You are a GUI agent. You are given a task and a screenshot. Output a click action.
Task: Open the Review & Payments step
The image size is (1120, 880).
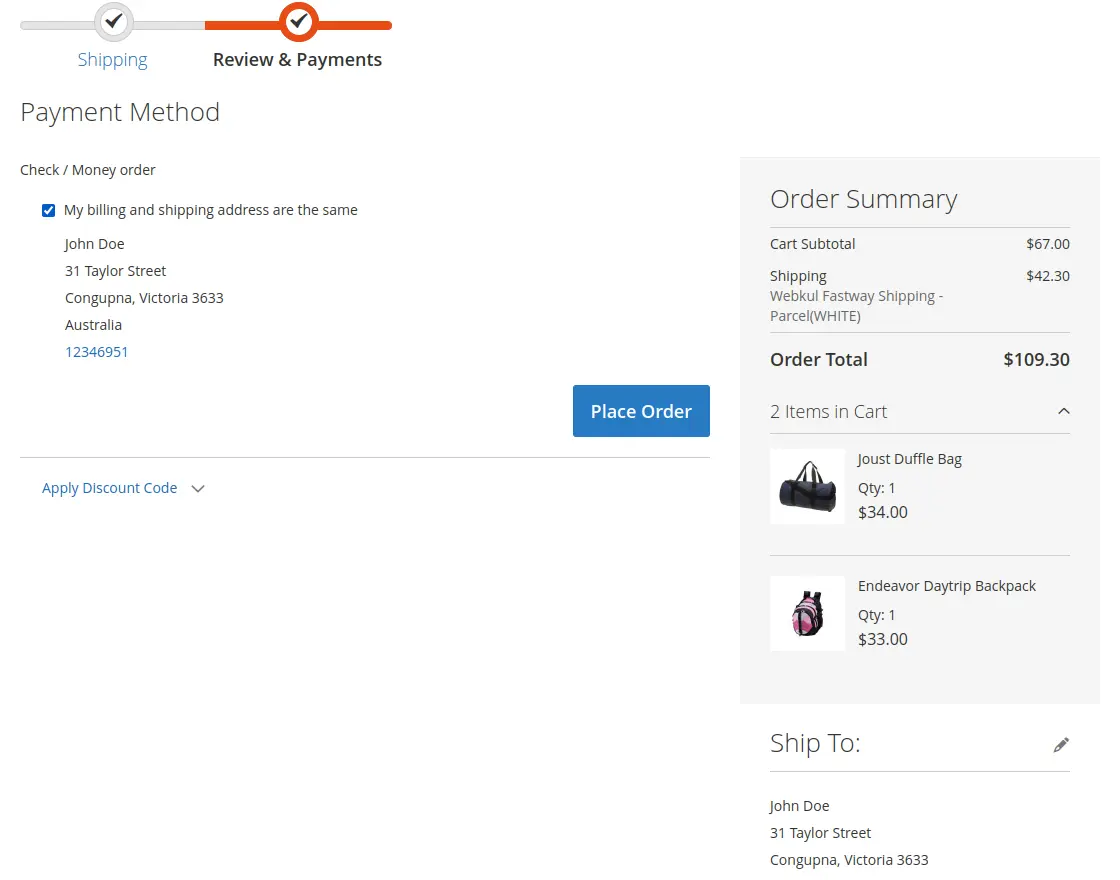pyautogui.click(x=297, y=59)
